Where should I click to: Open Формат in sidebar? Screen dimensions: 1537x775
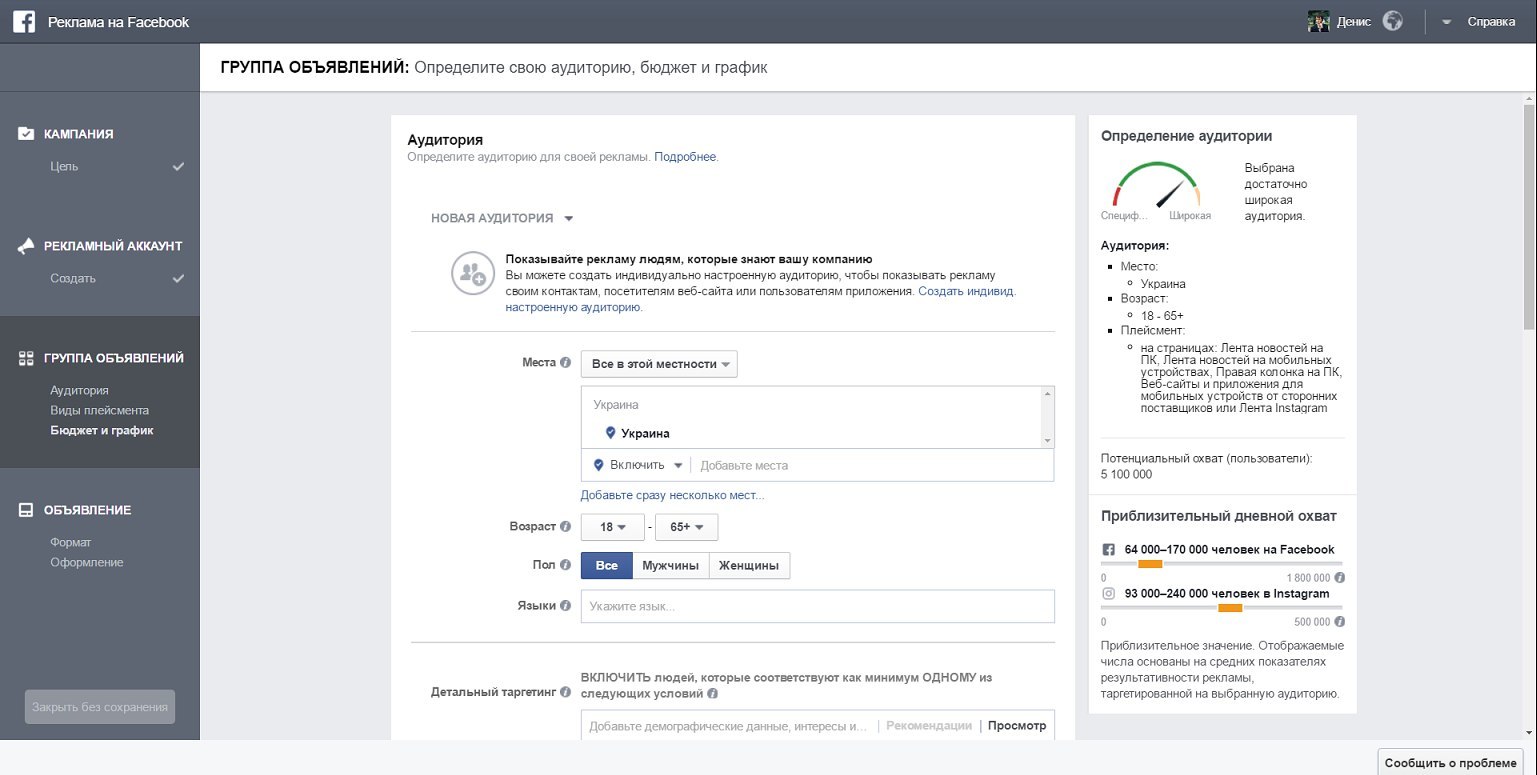tap(71, 542)
